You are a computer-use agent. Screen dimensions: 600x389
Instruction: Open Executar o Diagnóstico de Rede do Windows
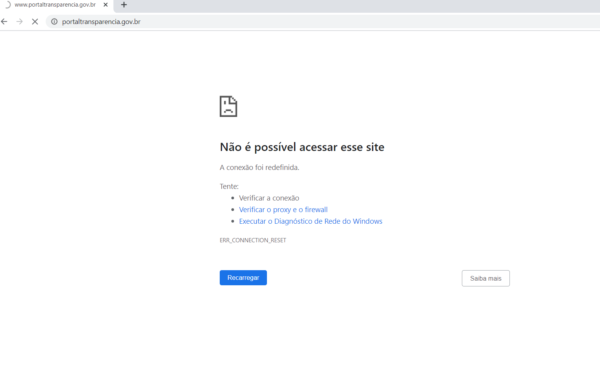click(x=310, y=221)
